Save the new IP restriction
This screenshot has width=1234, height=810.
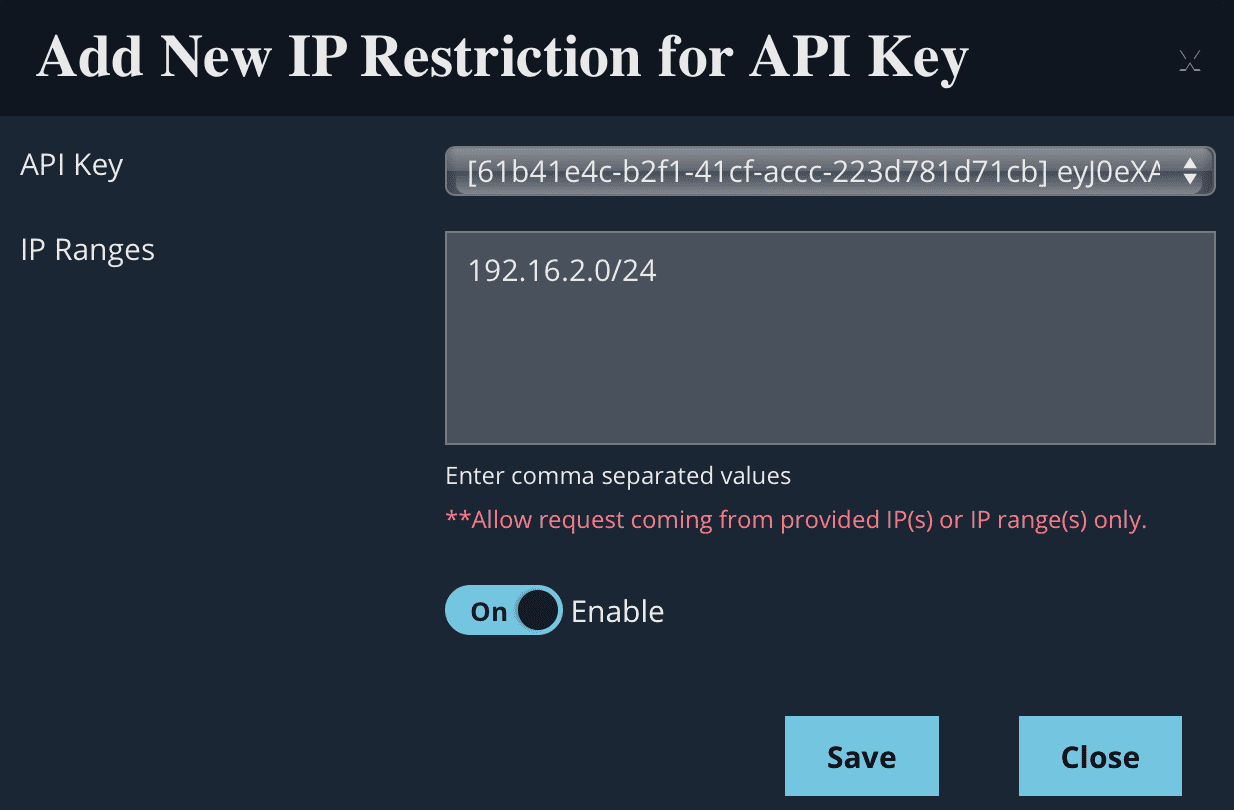pyautogui.click(x=861, y=755)
